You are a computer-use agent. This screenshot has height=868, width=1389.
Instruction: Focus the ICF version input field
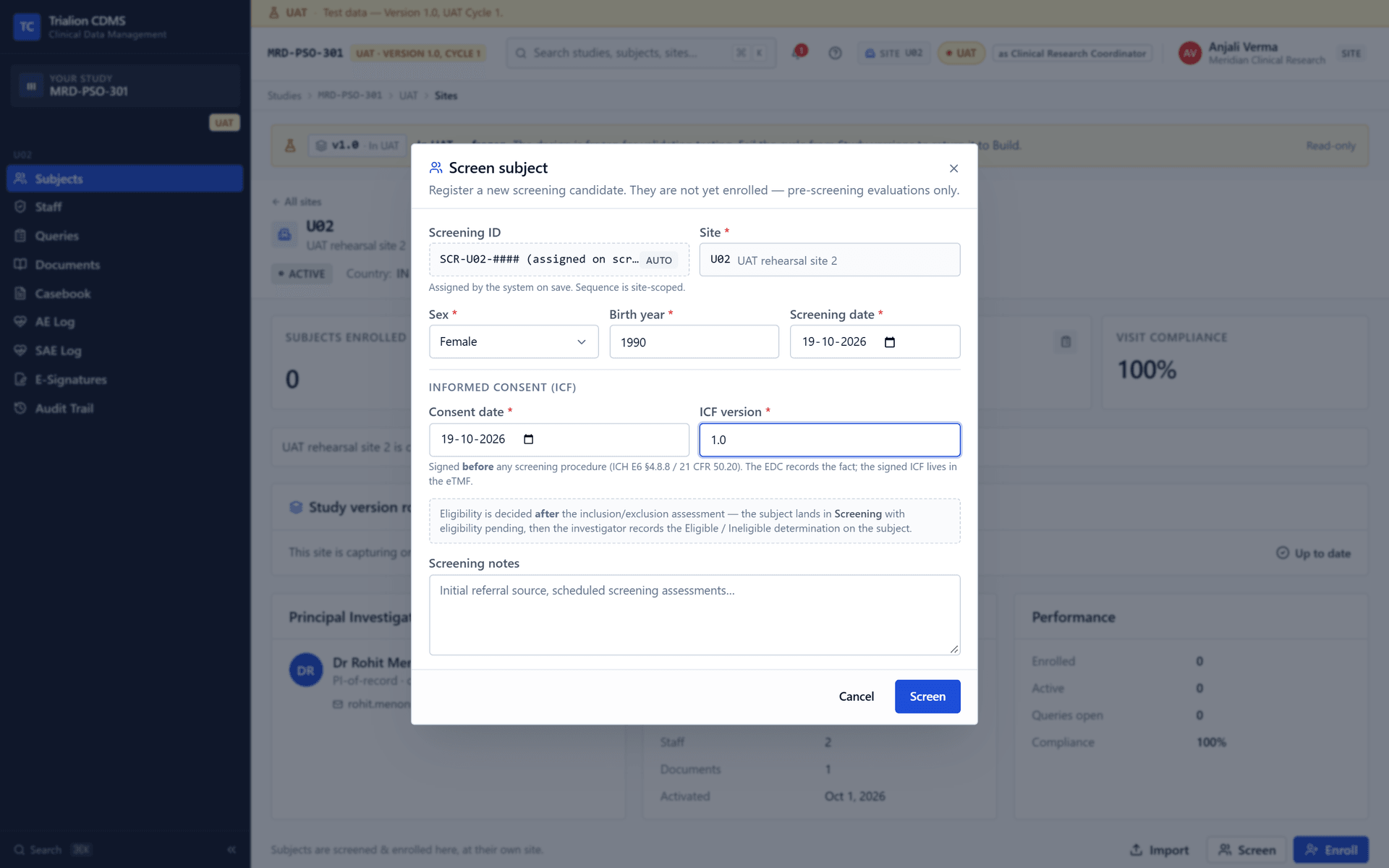tap(830, 440)
